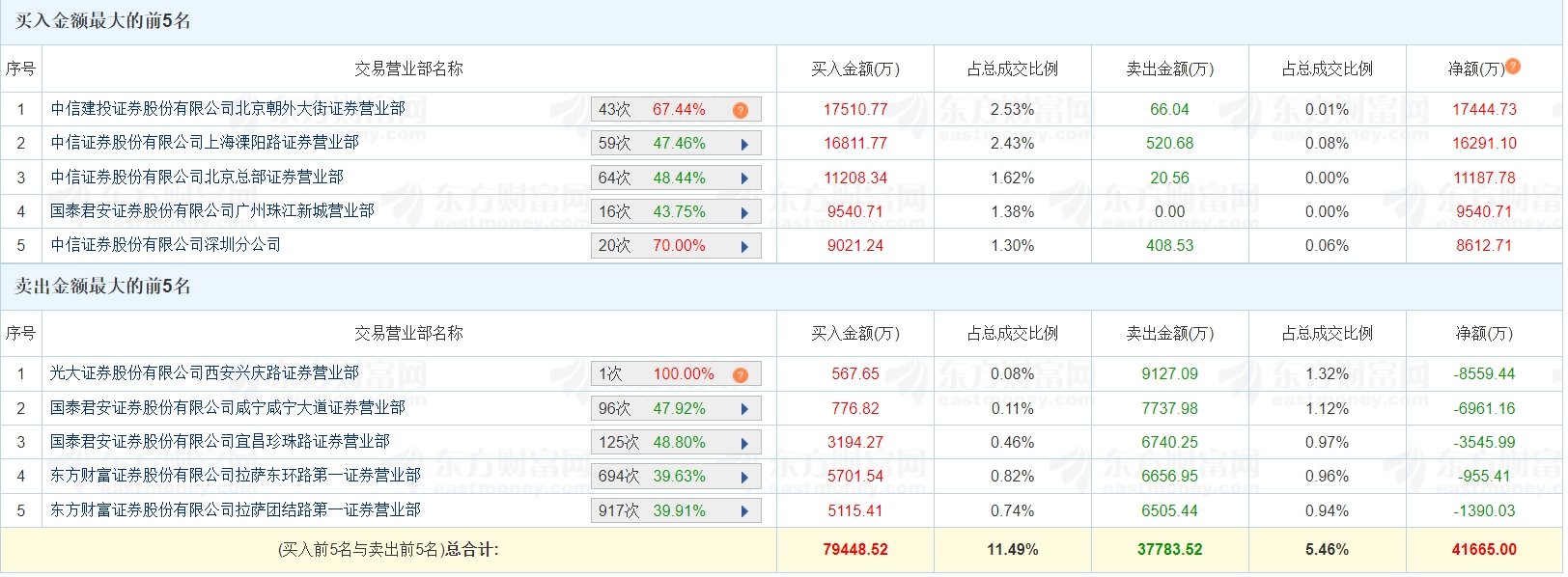1568x577 pixels.
Task: Click the orange help icon beside 净额(万) header
Action: point(1513,67)
